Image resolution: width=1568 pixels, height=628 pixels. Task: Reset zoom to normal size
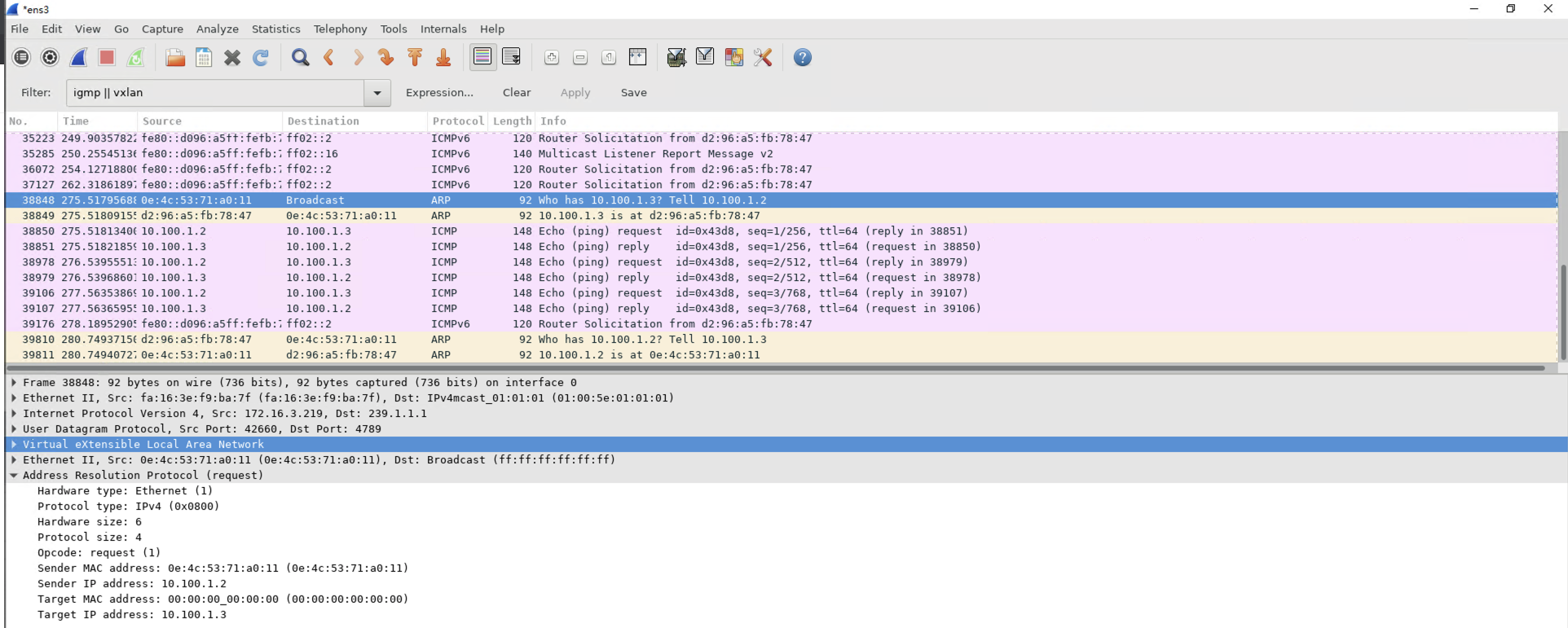point(609,57)
